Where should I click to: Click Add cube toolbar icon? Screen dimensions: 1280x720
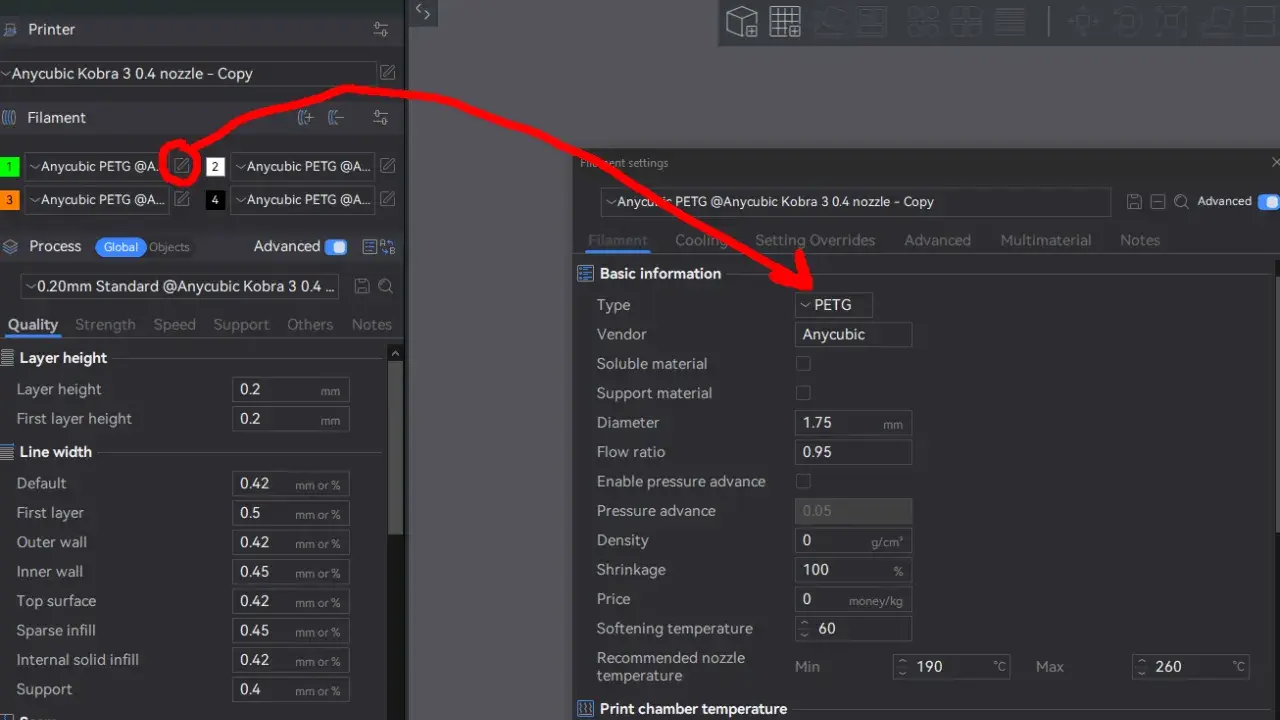[742, 22]
